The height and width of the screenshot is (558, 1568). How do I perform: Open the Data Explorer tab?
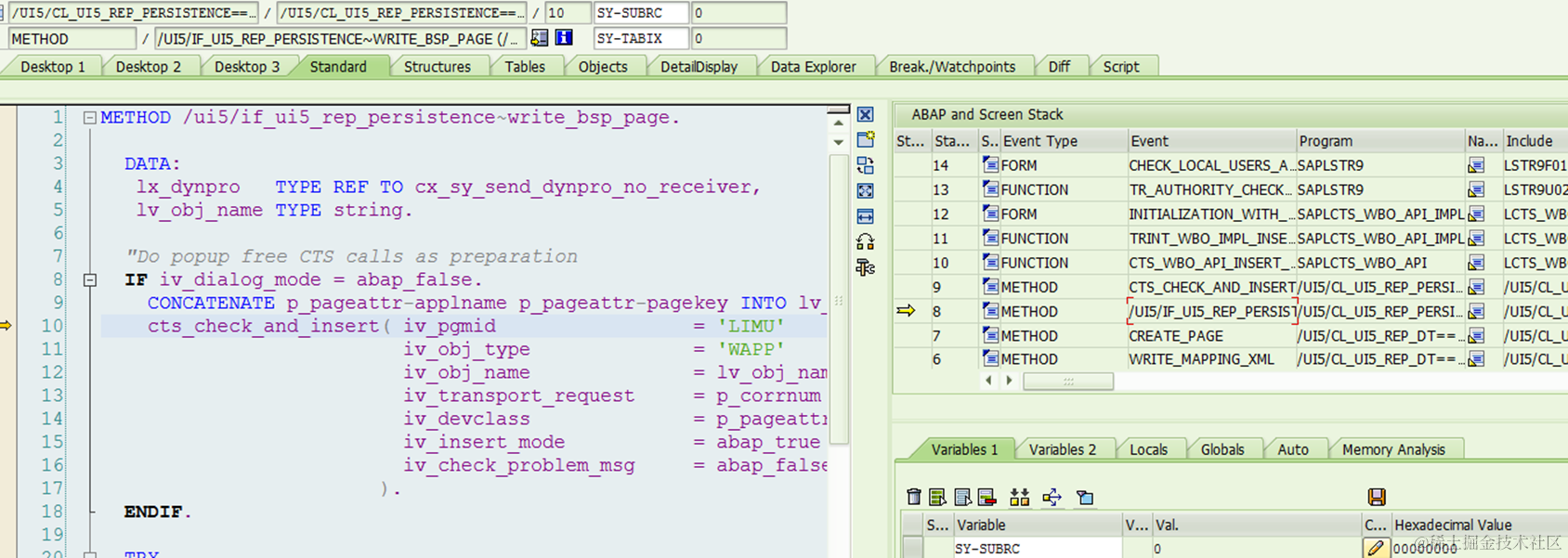coord(813,67)
